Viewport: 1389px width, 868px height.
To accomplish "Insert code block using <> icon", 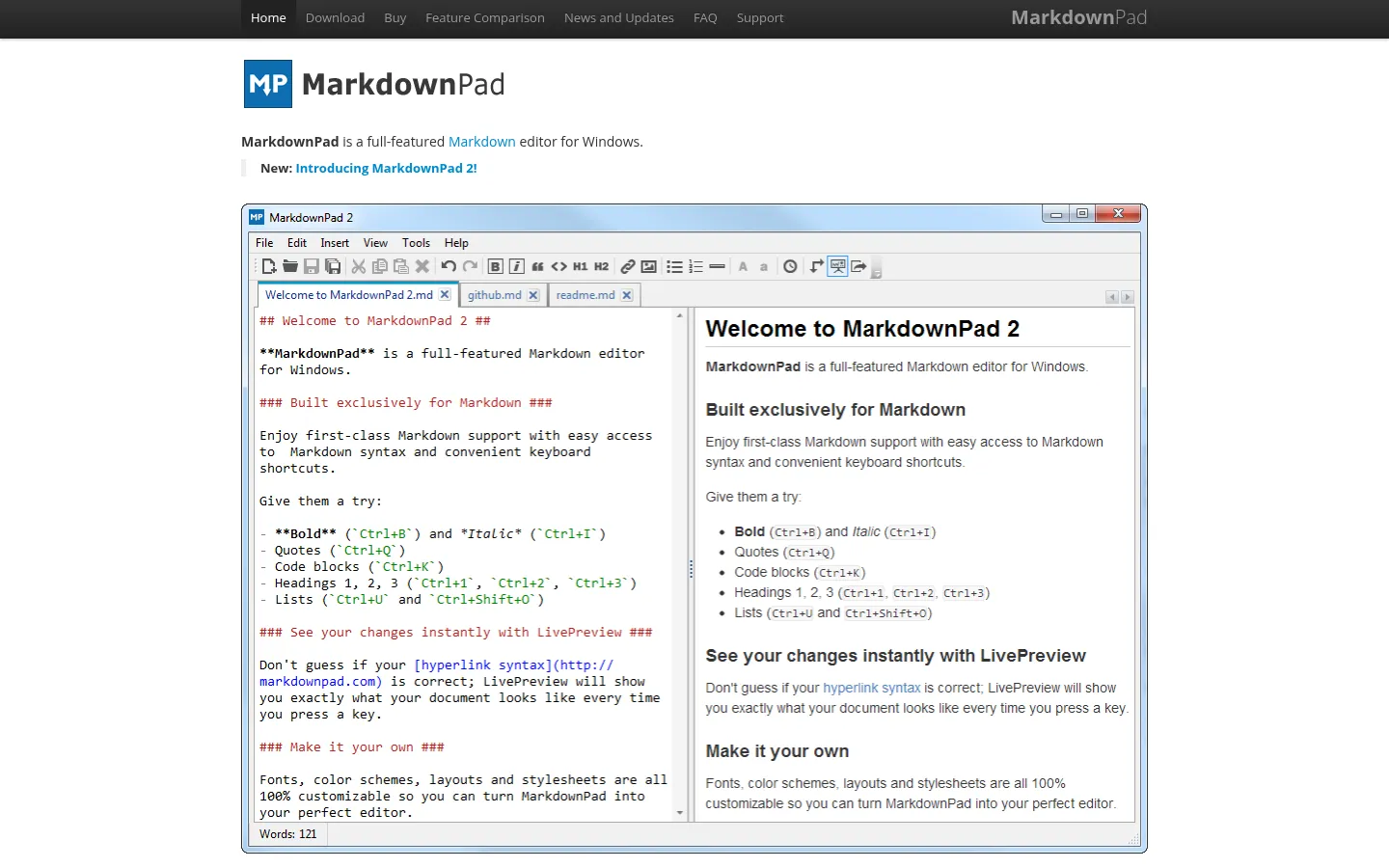I will [x=558, y=266].
